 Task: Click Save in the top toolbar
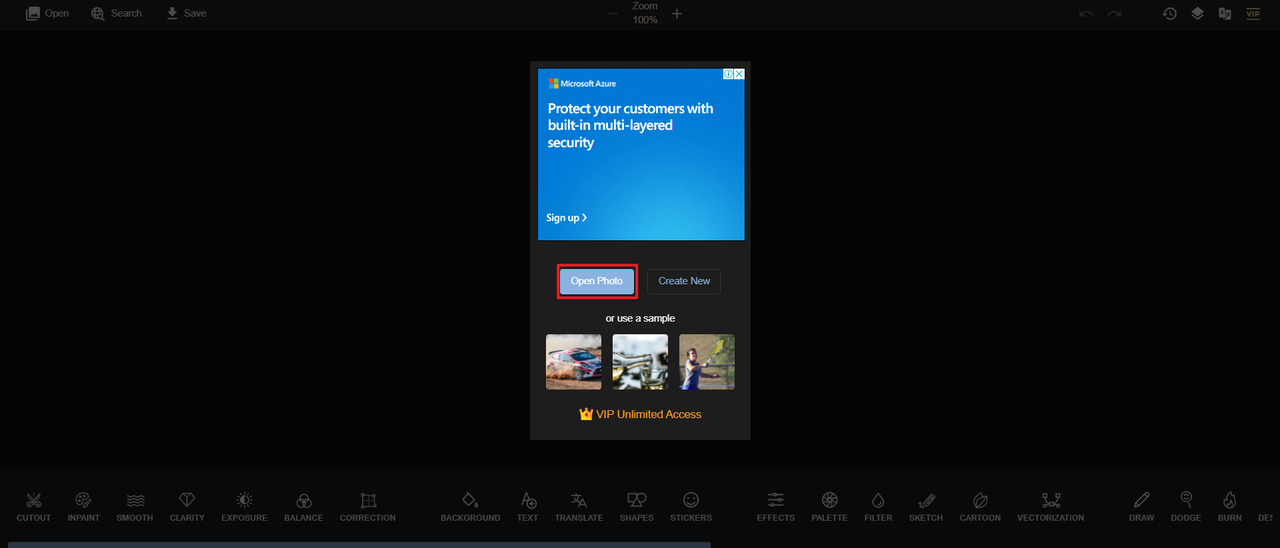coord(186,13)
